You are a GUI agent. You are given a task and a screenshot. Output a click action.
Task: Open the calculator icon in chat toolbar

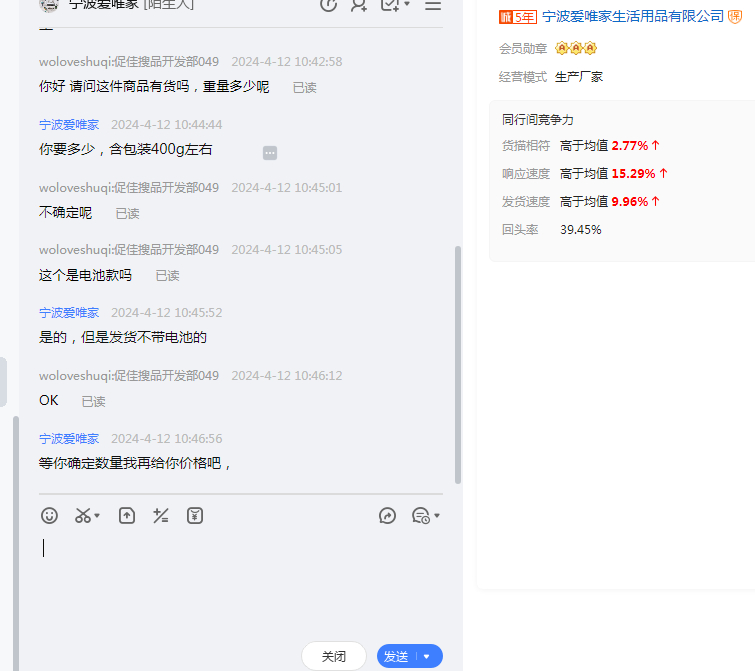[161, 516]
